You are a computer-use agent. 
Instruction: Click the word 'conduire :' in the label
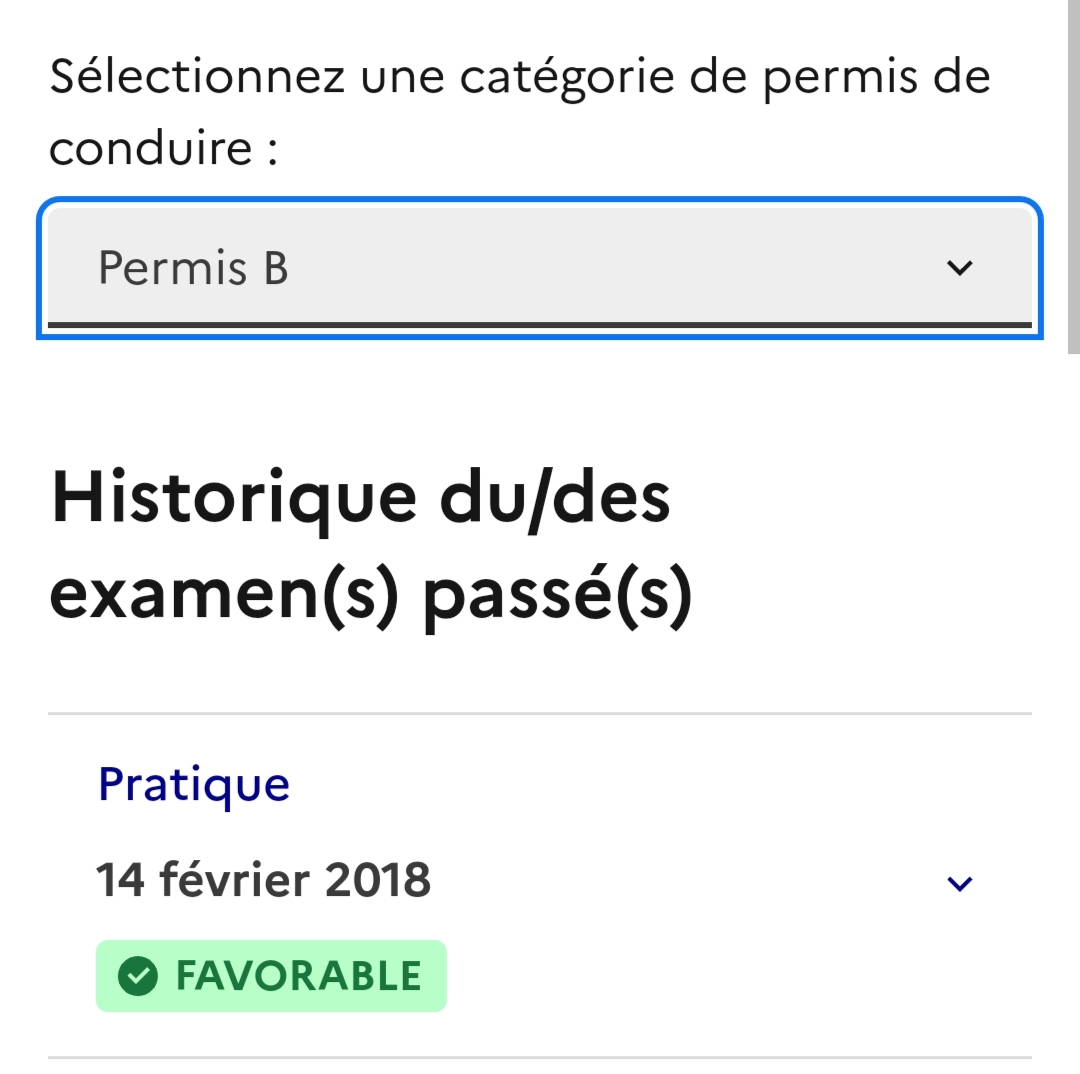click(x=163, y=149)
